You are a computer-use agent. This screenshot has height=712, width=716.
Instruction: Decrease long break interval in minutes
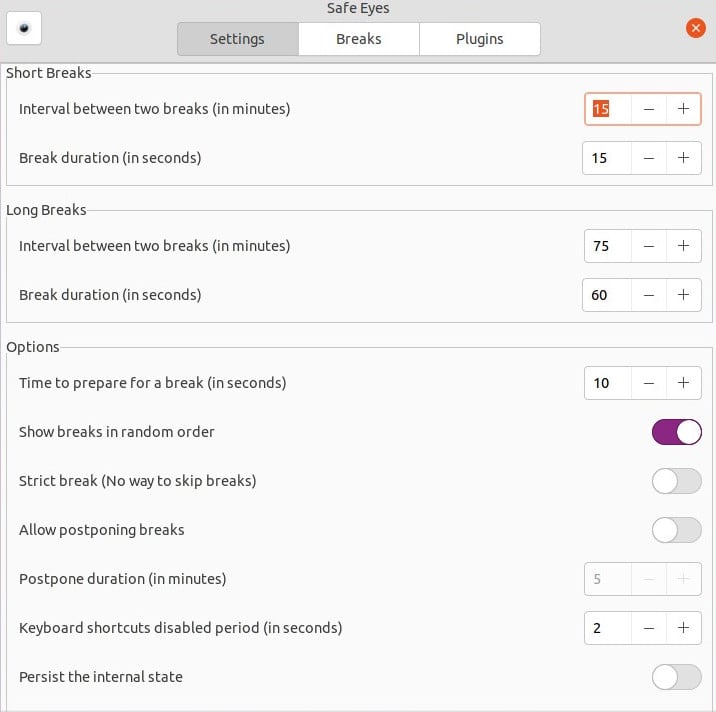[x=648, y=246]
